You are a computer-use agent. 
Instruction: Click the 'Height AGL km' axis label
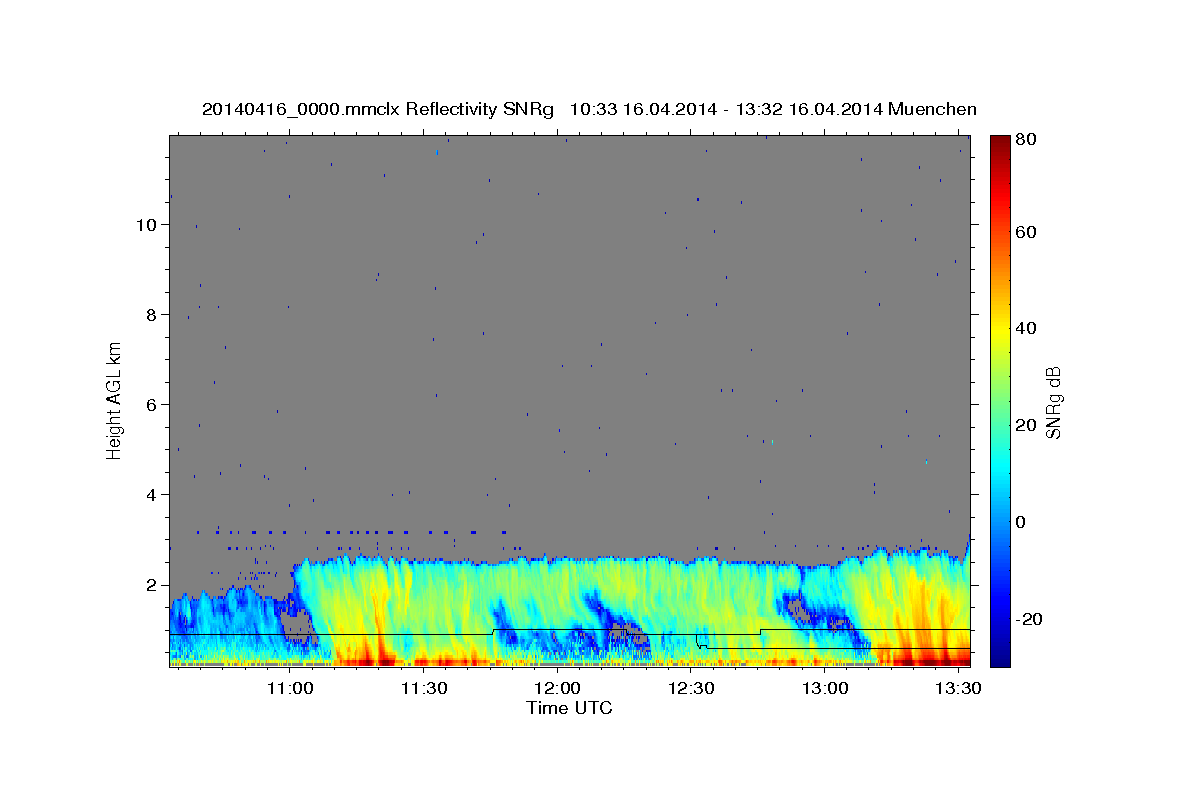115,400
